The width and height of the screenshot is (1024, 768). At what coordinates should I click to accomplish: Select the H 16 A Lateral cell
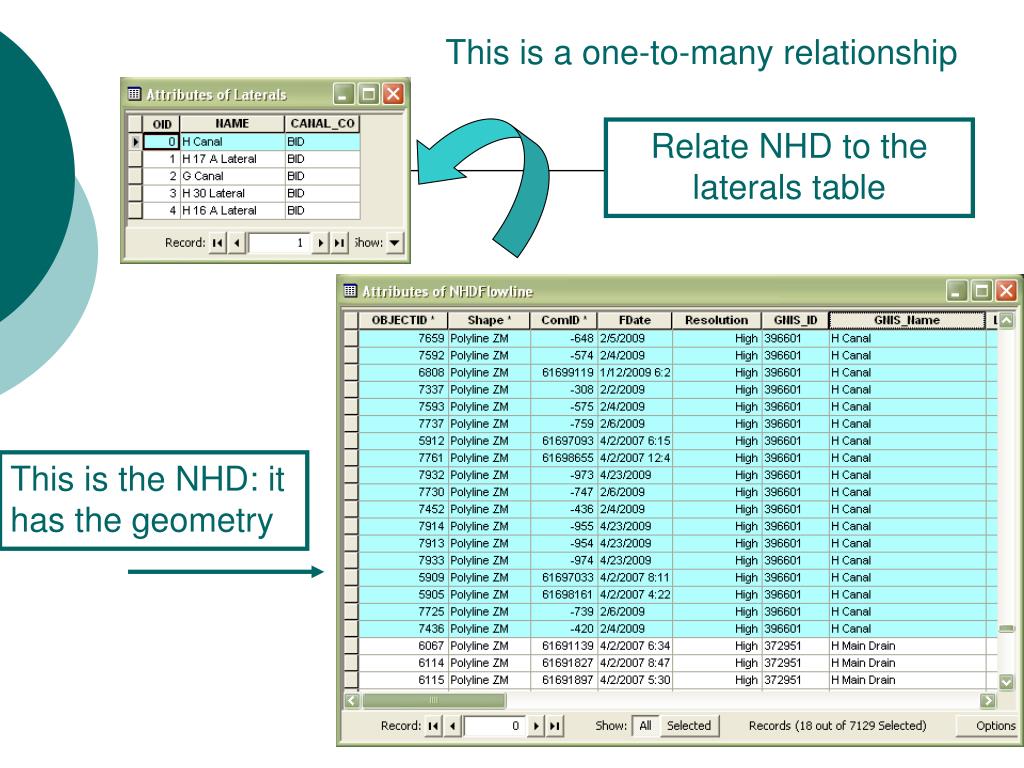point(232,210)
